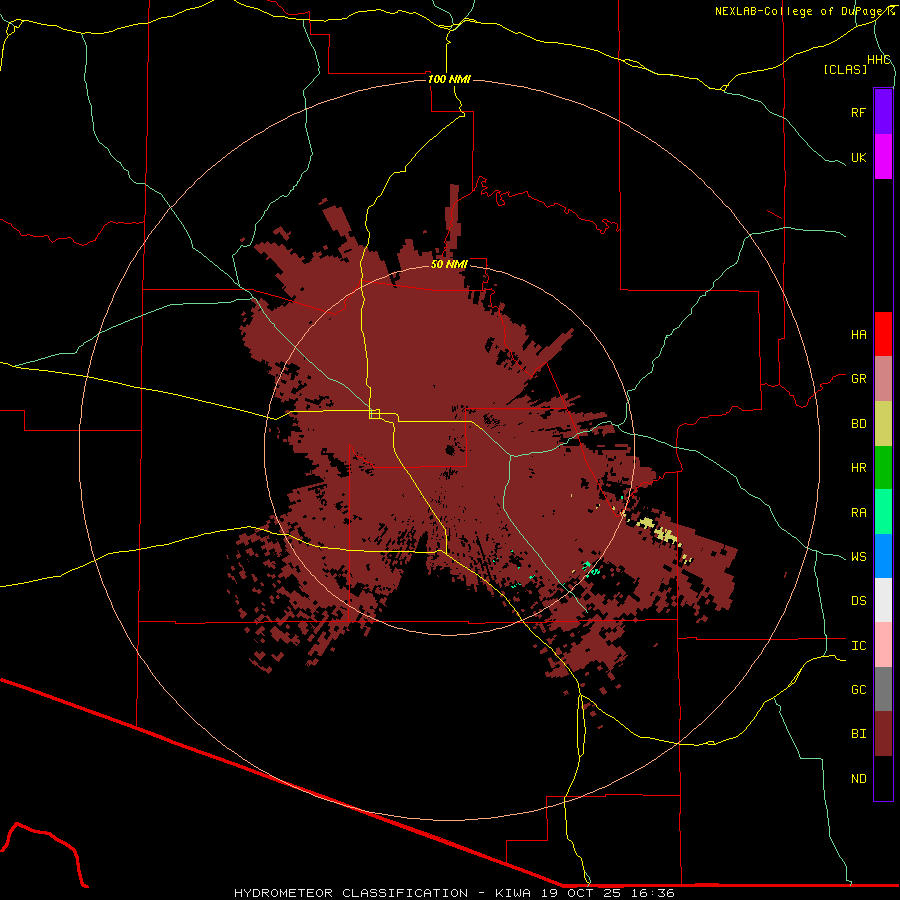Click the 16:36 timestamp
Viewport: 900px width, 900px height.
[655, 893]
